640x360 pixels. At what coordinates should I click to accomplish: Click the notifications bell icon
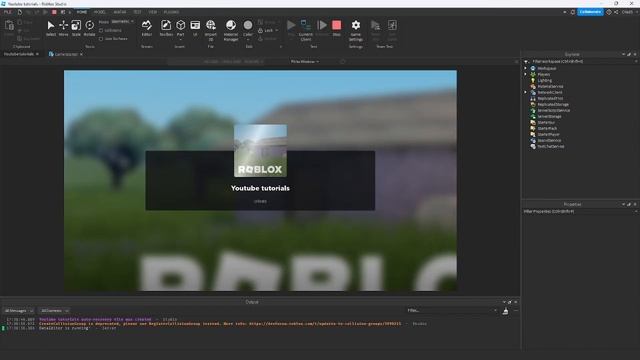[573, 12]
